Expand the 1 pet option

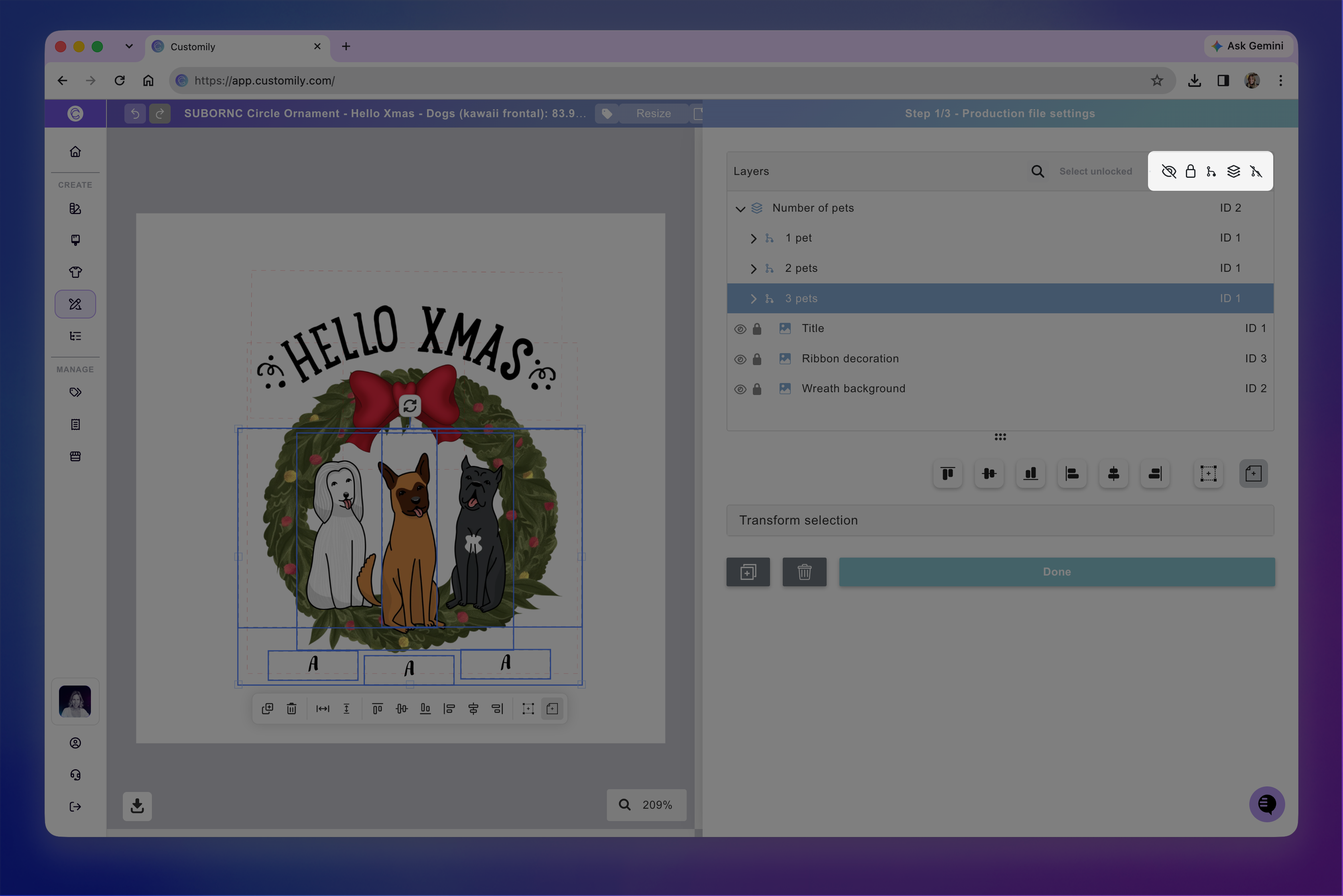coord(753,238)
